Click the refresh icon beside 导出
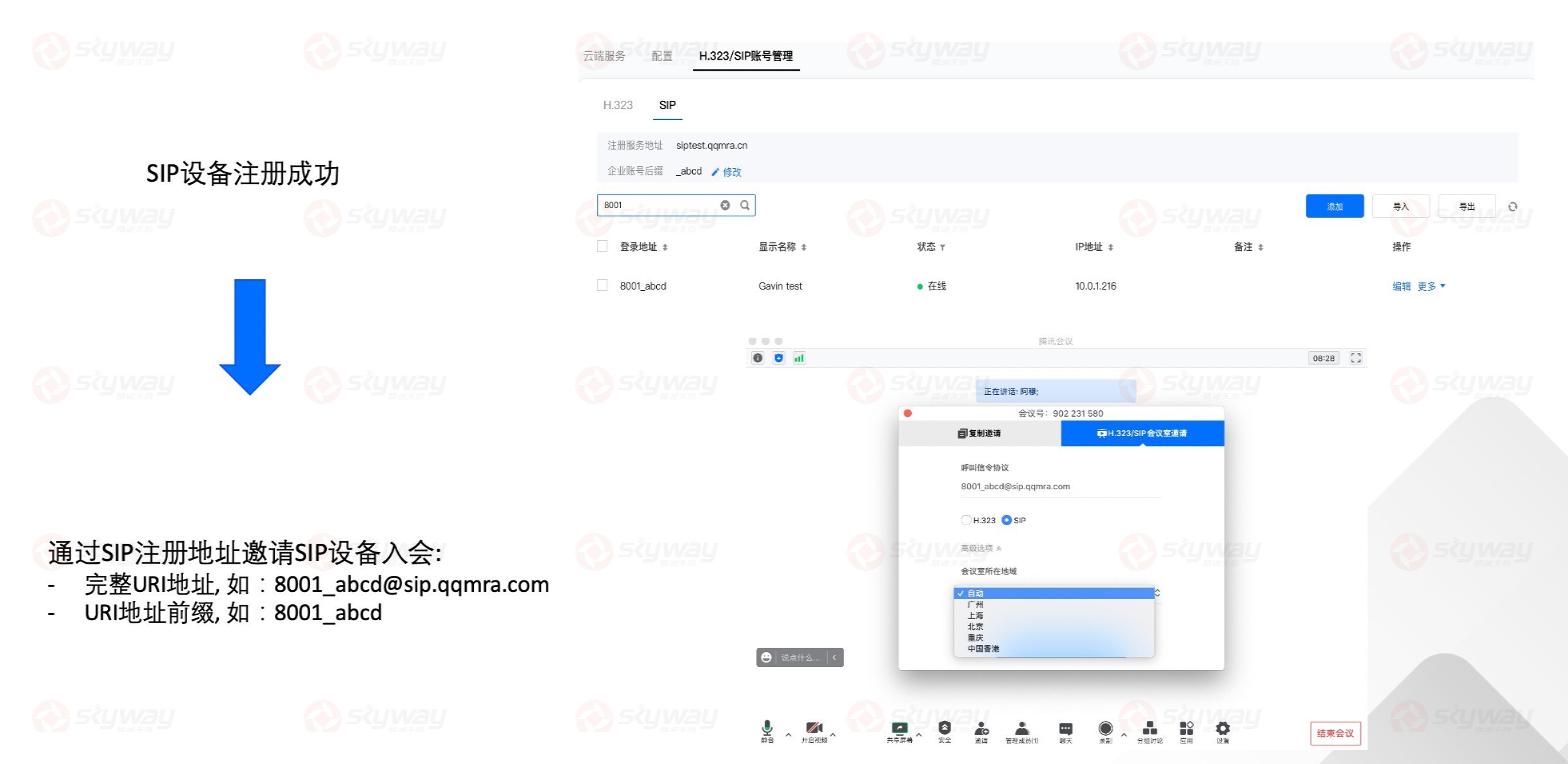Viewport: 1568px width, 764px height. [x=1513, y=206]
